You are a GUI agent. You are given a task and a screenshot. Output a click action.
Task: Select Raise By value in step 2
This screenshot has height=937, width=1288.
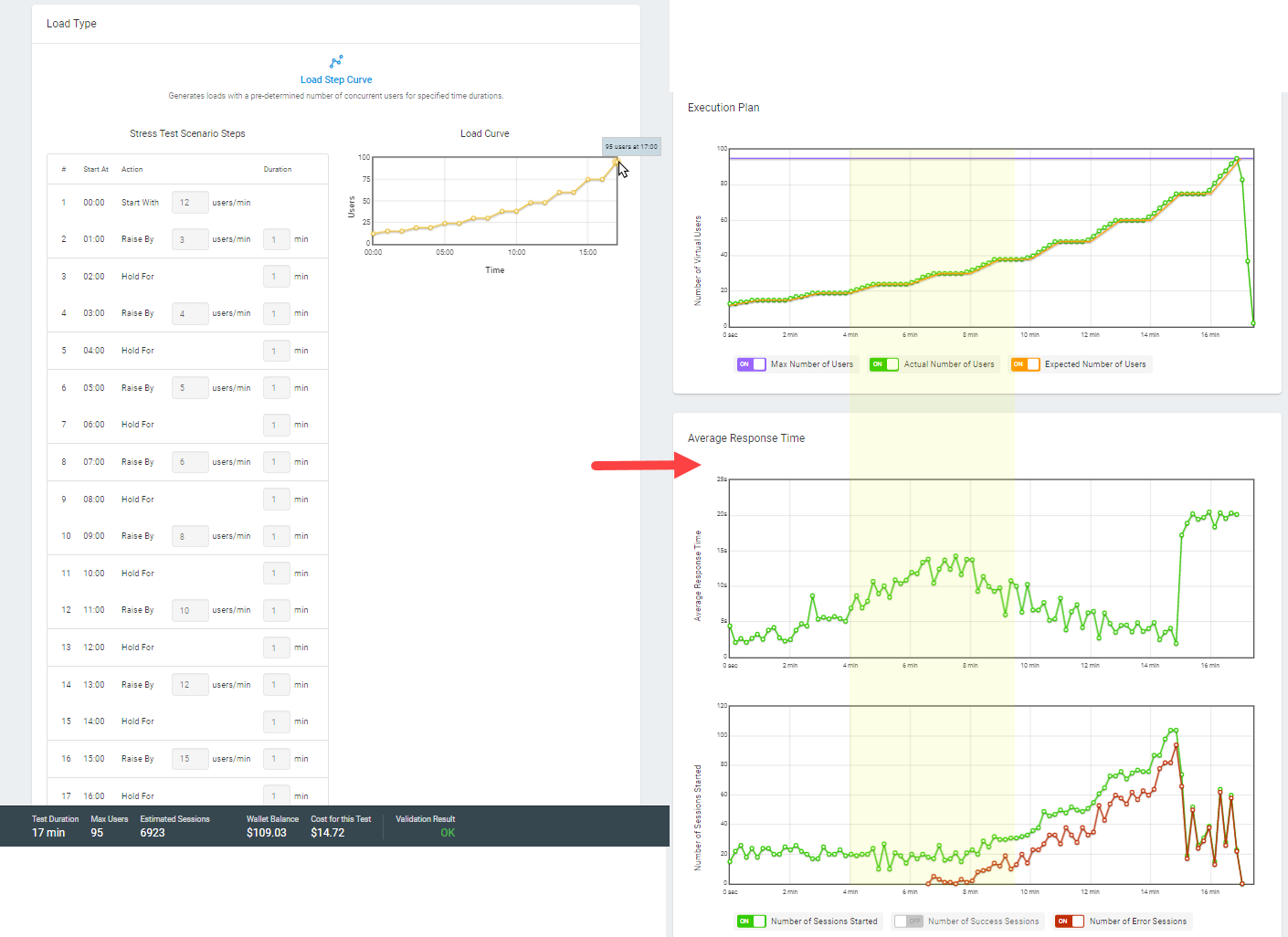coord(190,239)
